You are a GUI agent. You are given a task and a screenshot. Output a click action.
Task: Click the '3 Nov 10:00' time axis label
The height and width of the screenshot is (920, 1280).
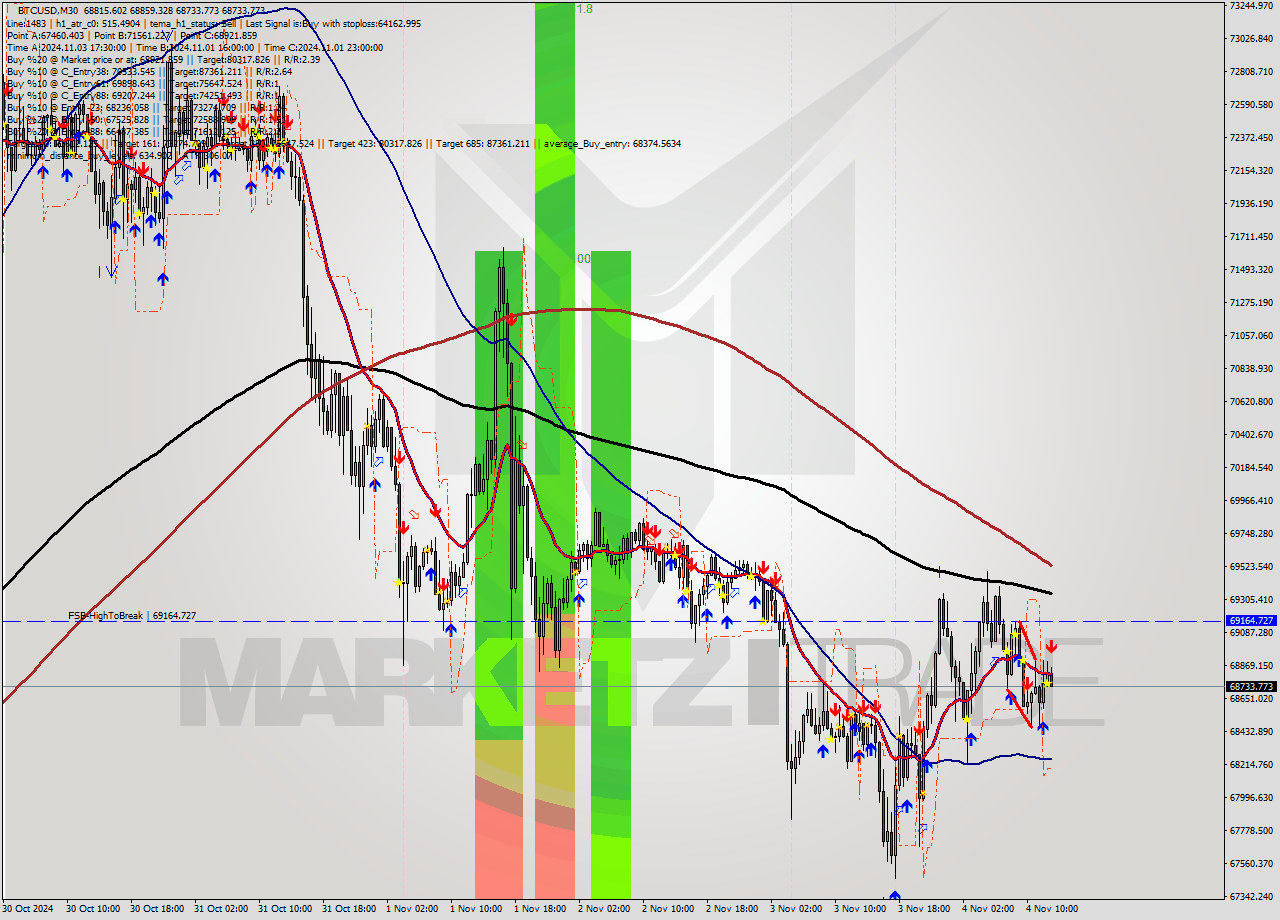point(860,909)
